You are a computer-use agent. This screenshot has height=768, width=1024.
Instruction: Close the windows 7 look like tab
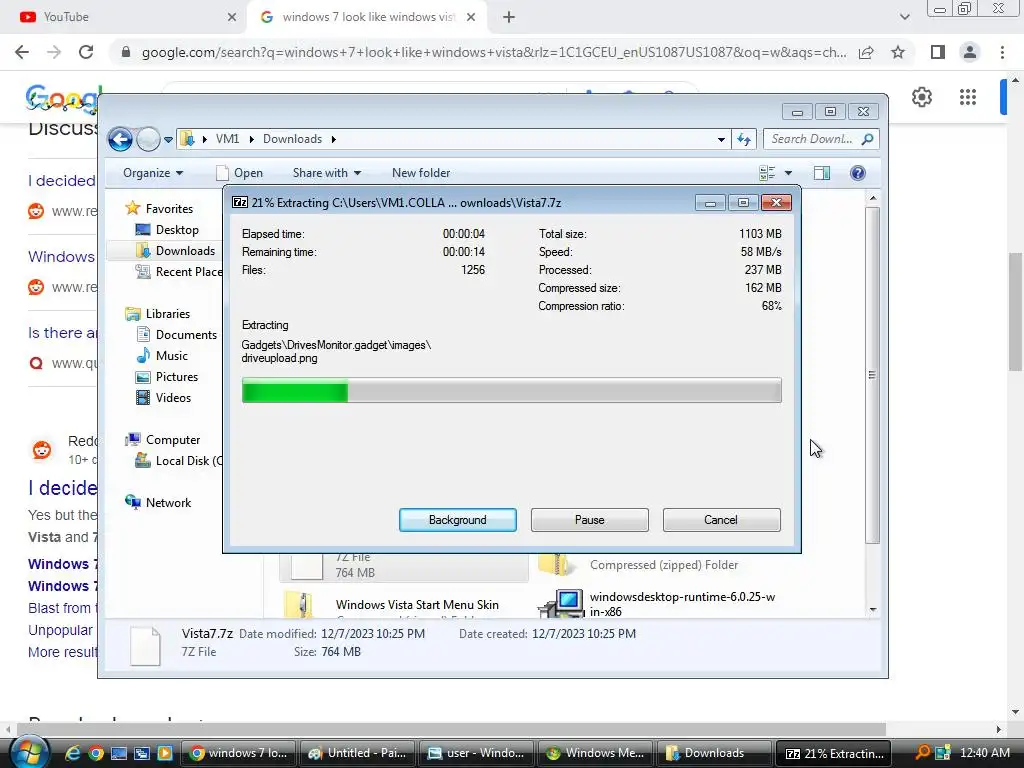(x=471, y=17)
